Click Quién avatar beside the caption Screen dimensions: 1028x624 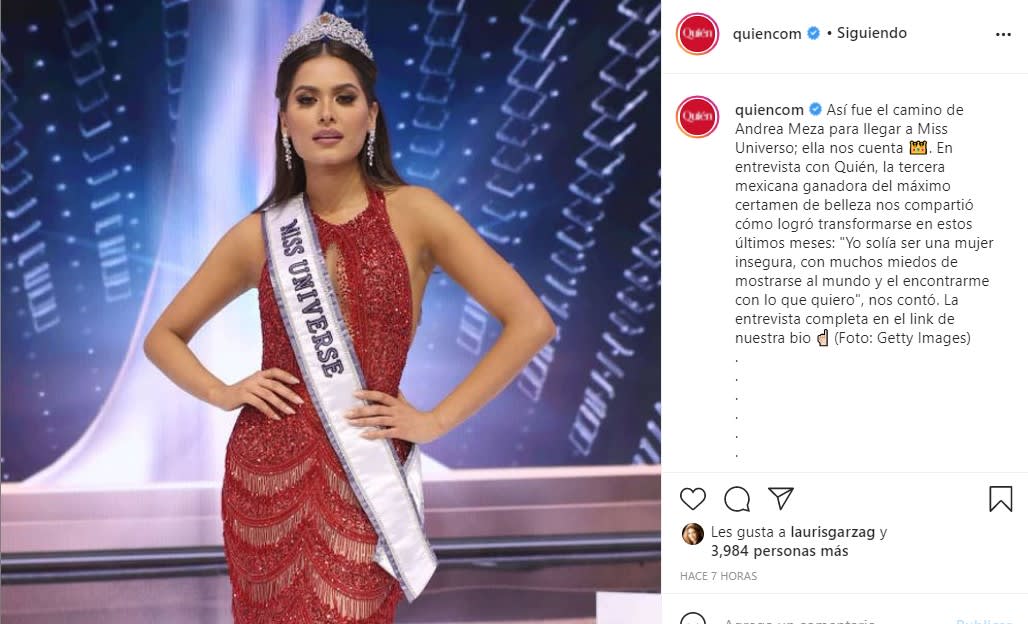[698, 117]
